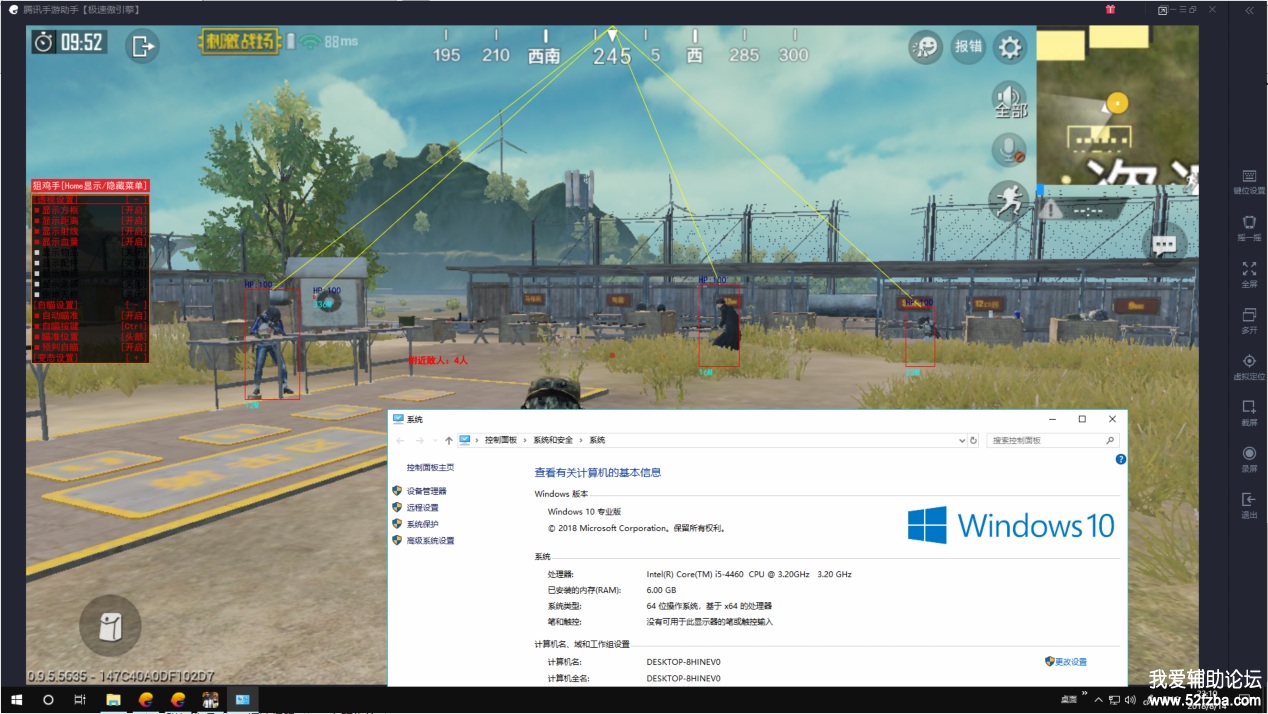Open Task View on taskbar
The image size is (1268, 714).
pyautogui.click(x=80, y=700)
